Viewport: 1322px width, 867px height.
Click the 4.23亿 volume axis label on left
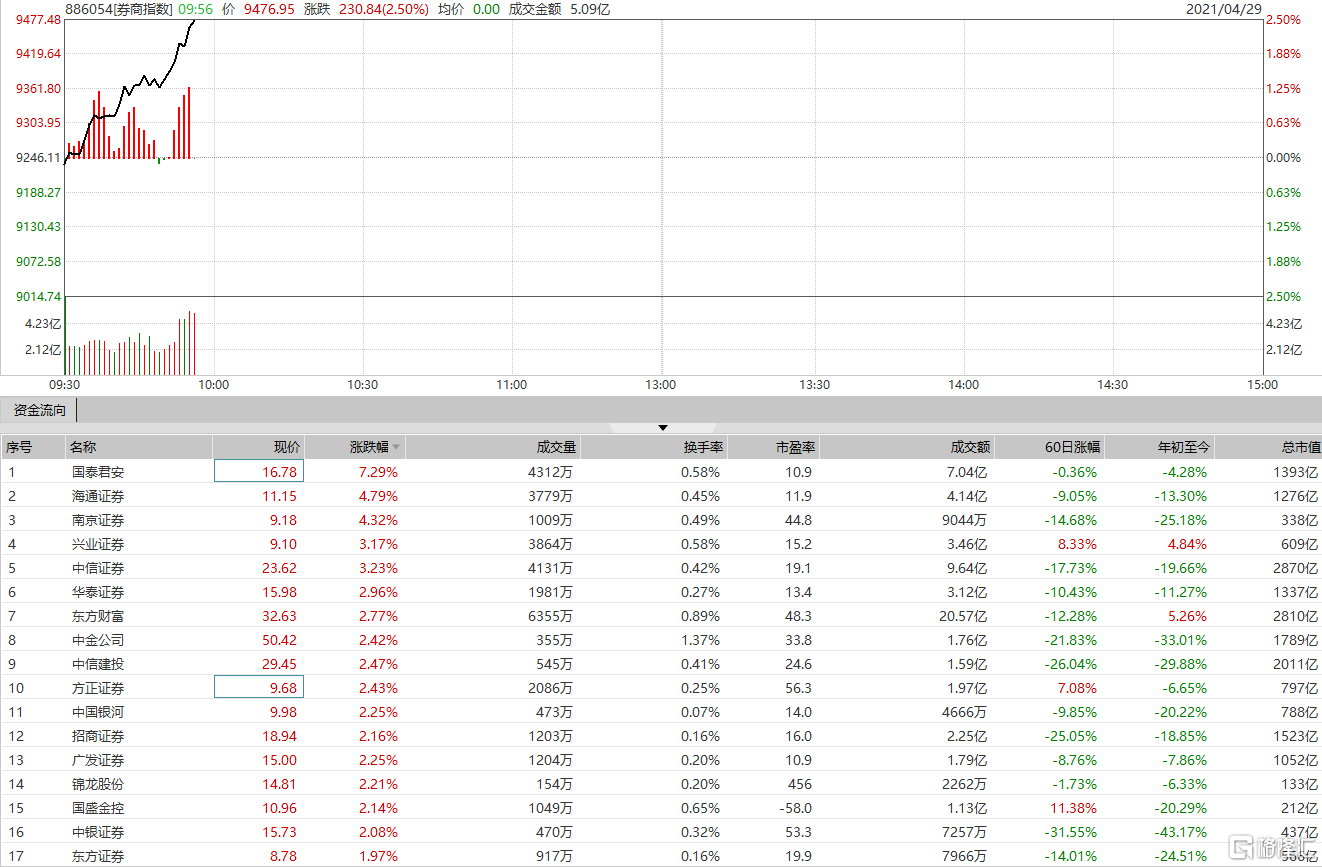(x=43, y=324)
